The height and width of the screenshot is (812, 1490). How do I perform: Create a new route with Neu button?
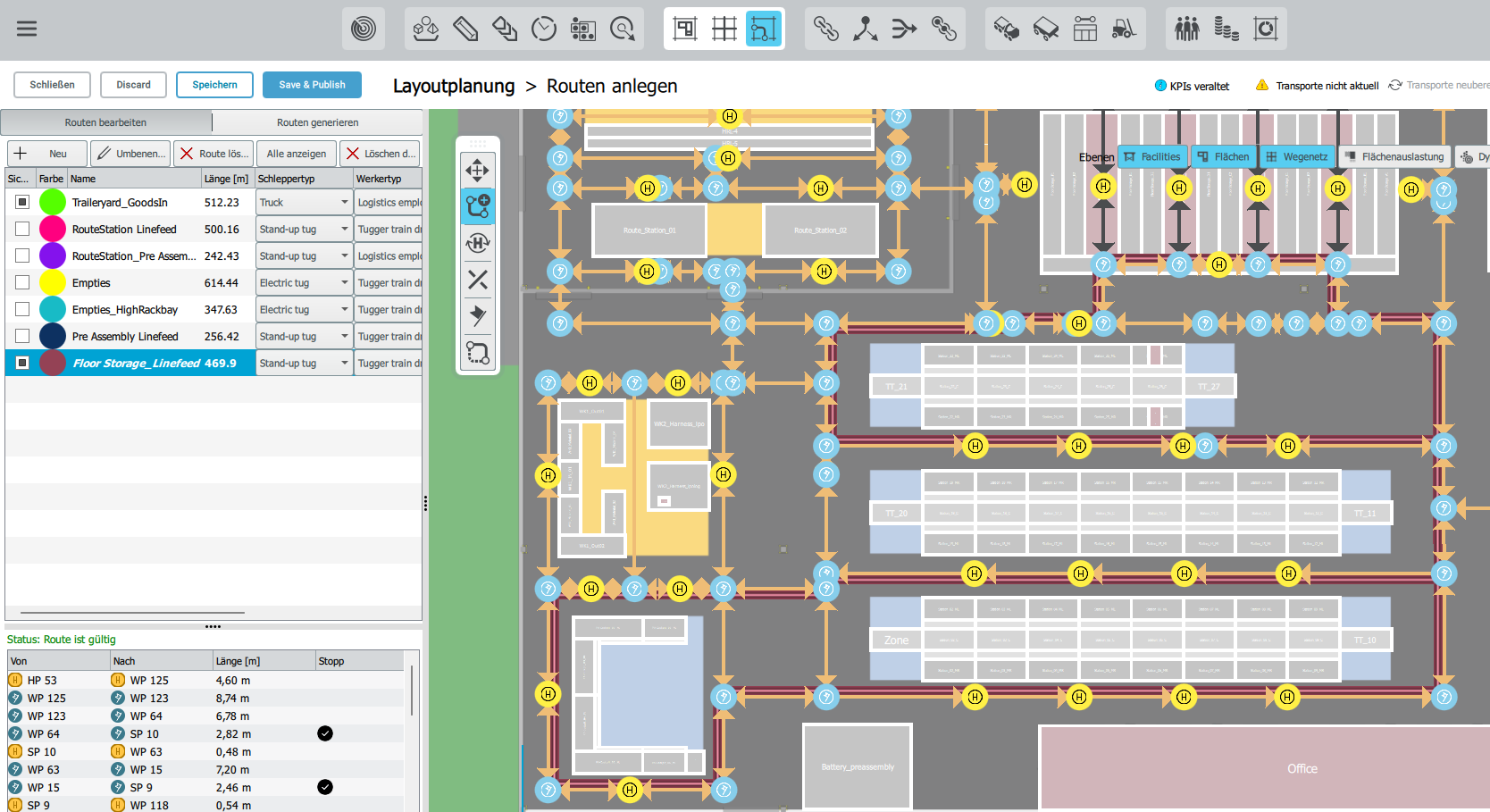point(47,154)
